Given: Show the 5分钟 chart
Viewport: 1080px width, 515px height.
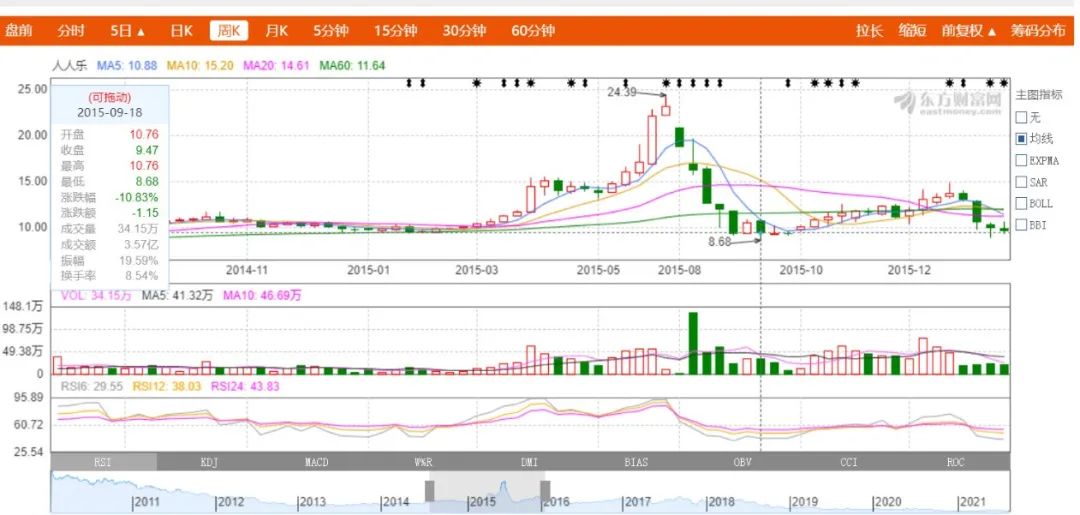Looking at the screenshot, I should click(331, 31).
